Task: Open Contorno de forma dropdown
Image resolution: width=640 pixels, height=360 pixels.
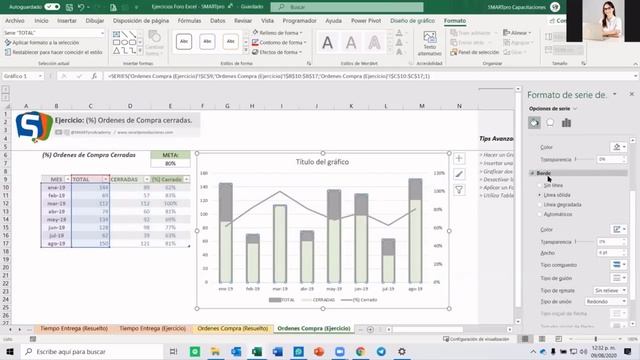Action: coord(305,42)
